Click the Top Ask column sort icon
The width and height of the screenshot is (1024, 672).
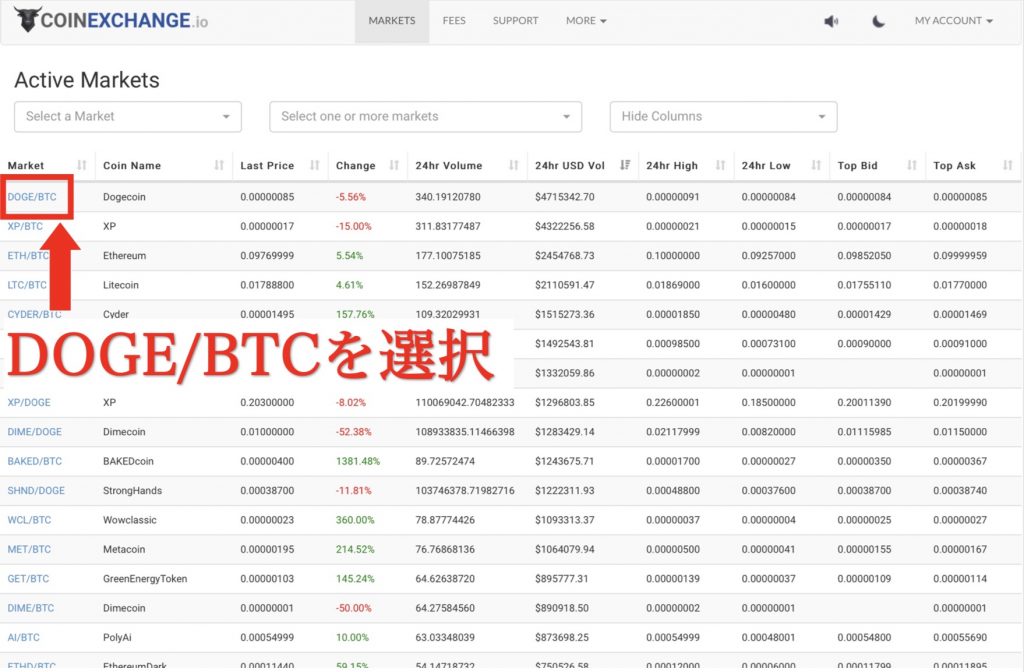click(x=1008, y=165)
